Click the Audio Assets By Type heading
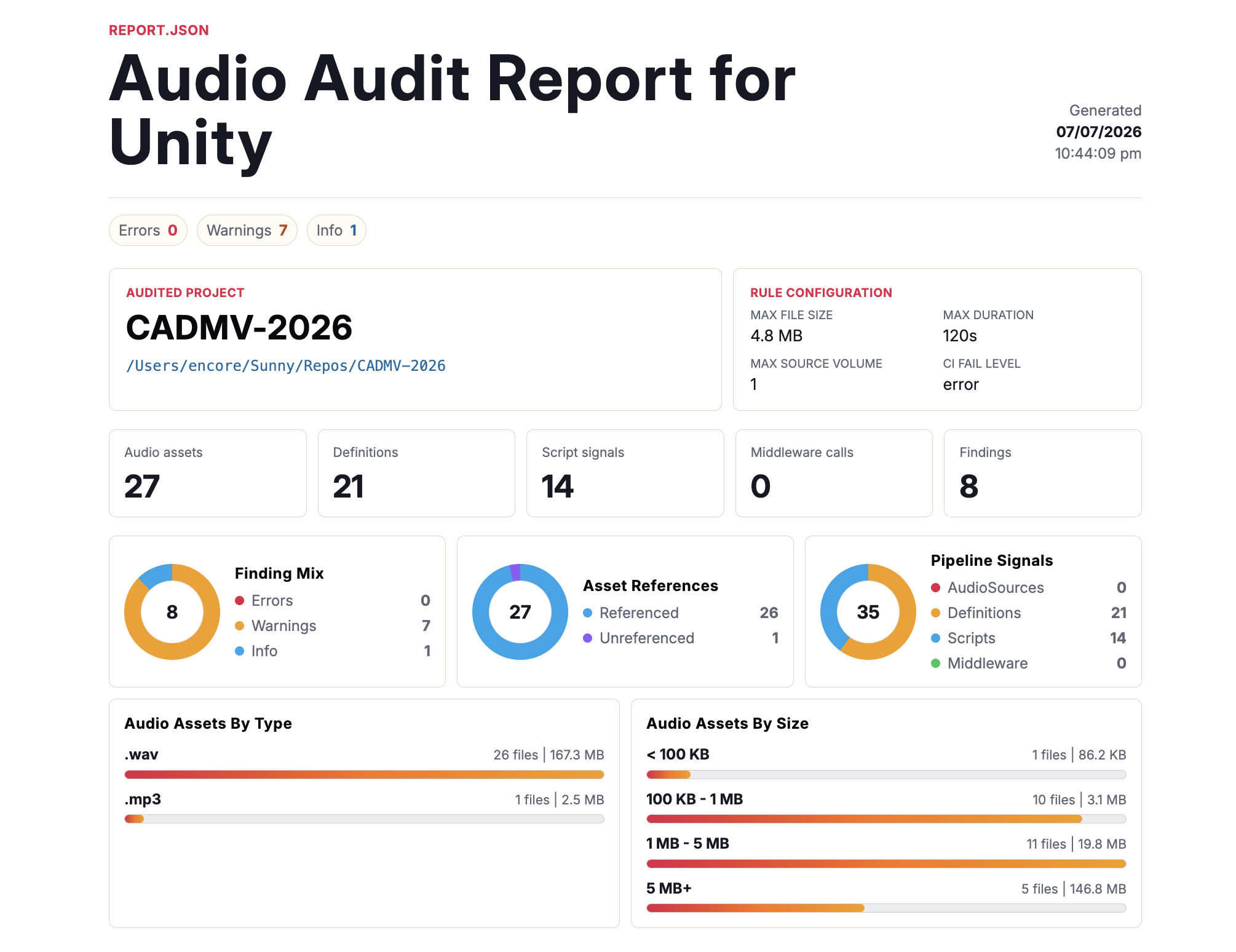Screen dimensions: 1236x952 point(208,723)
